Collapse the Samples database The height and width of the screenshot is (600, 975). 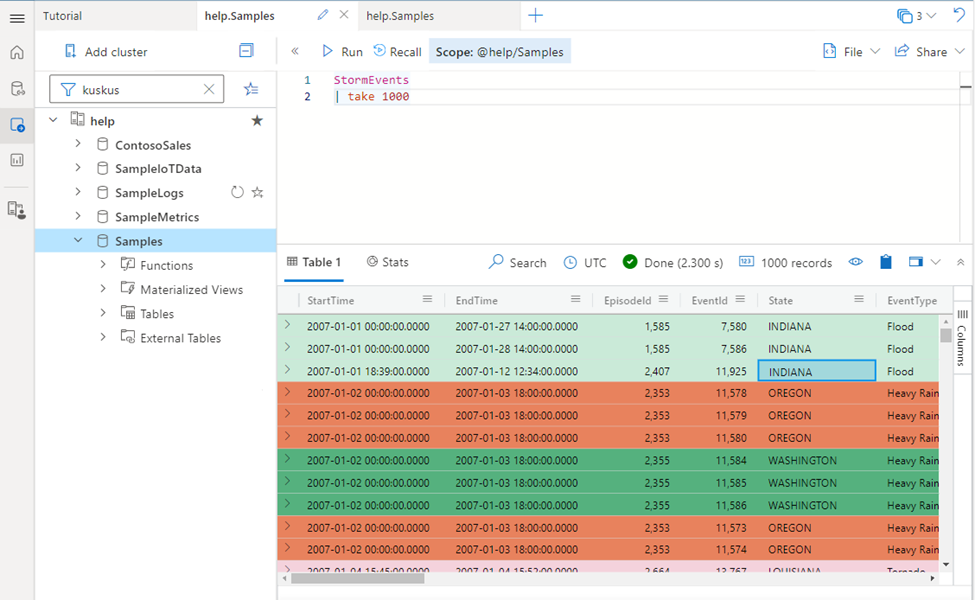coord(78,240)
